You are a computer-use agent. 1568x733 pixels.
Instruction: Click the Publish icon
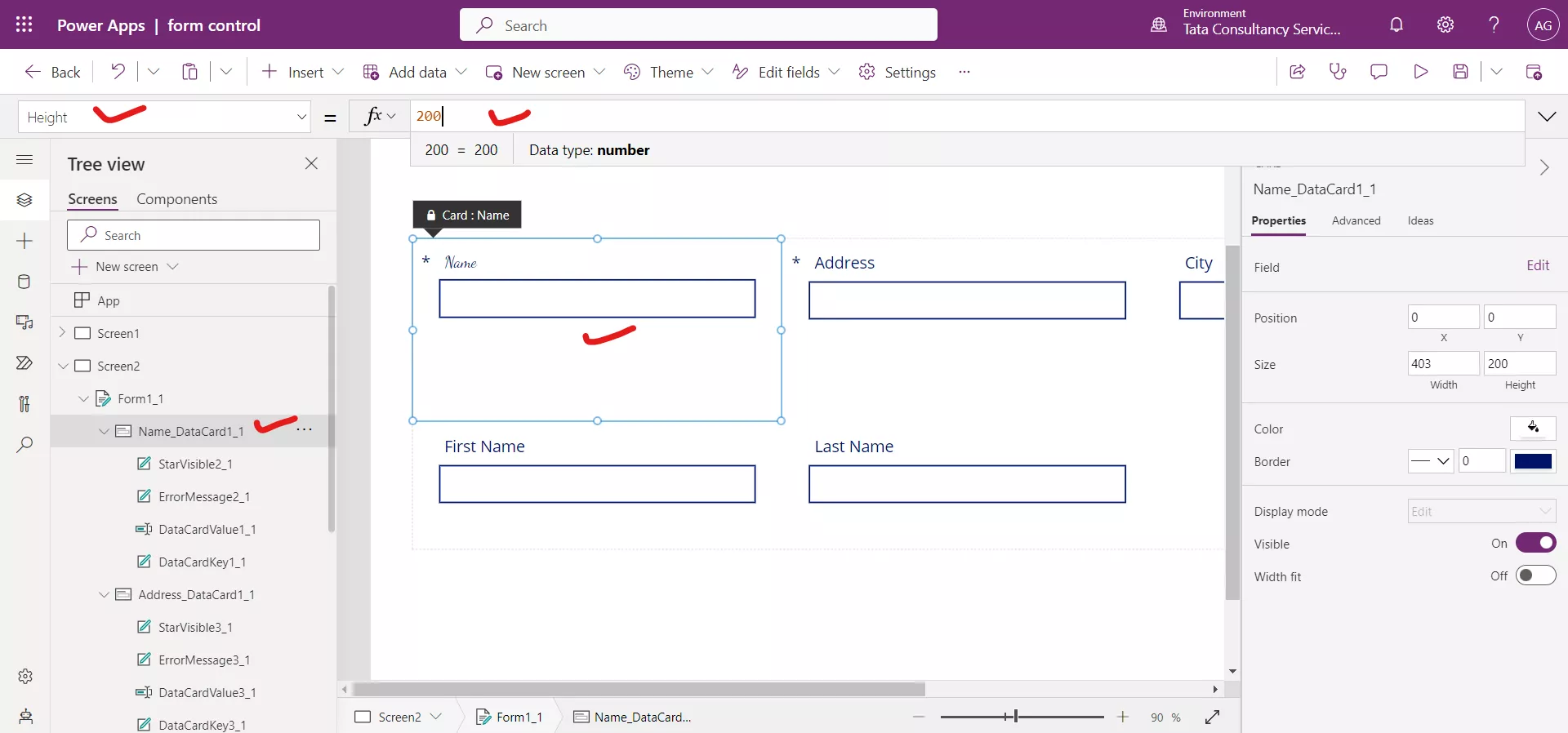(x=1534, y=72)
